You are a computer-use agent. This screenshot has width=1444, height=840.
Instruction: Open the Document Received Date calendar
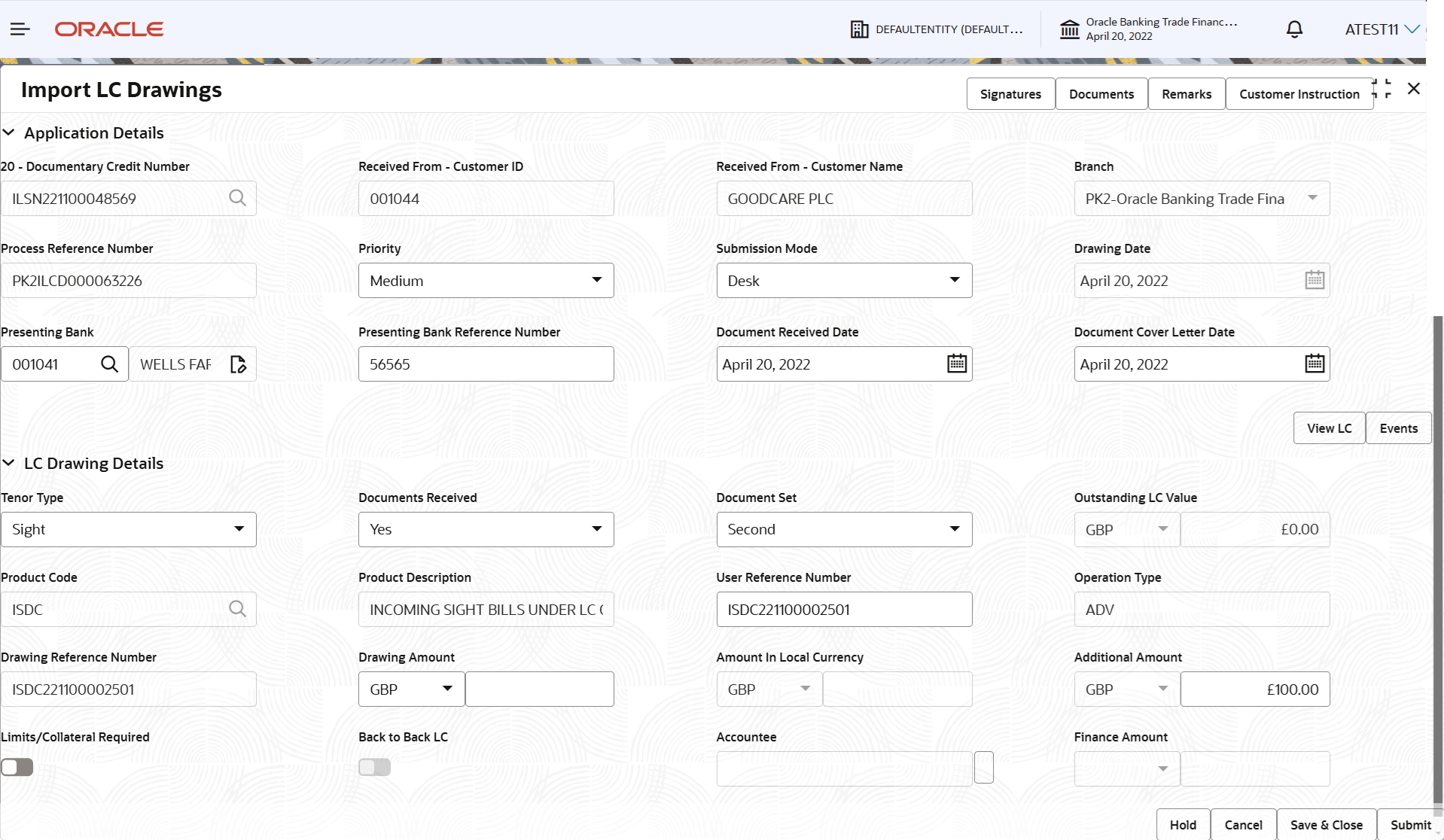point(955,364)
